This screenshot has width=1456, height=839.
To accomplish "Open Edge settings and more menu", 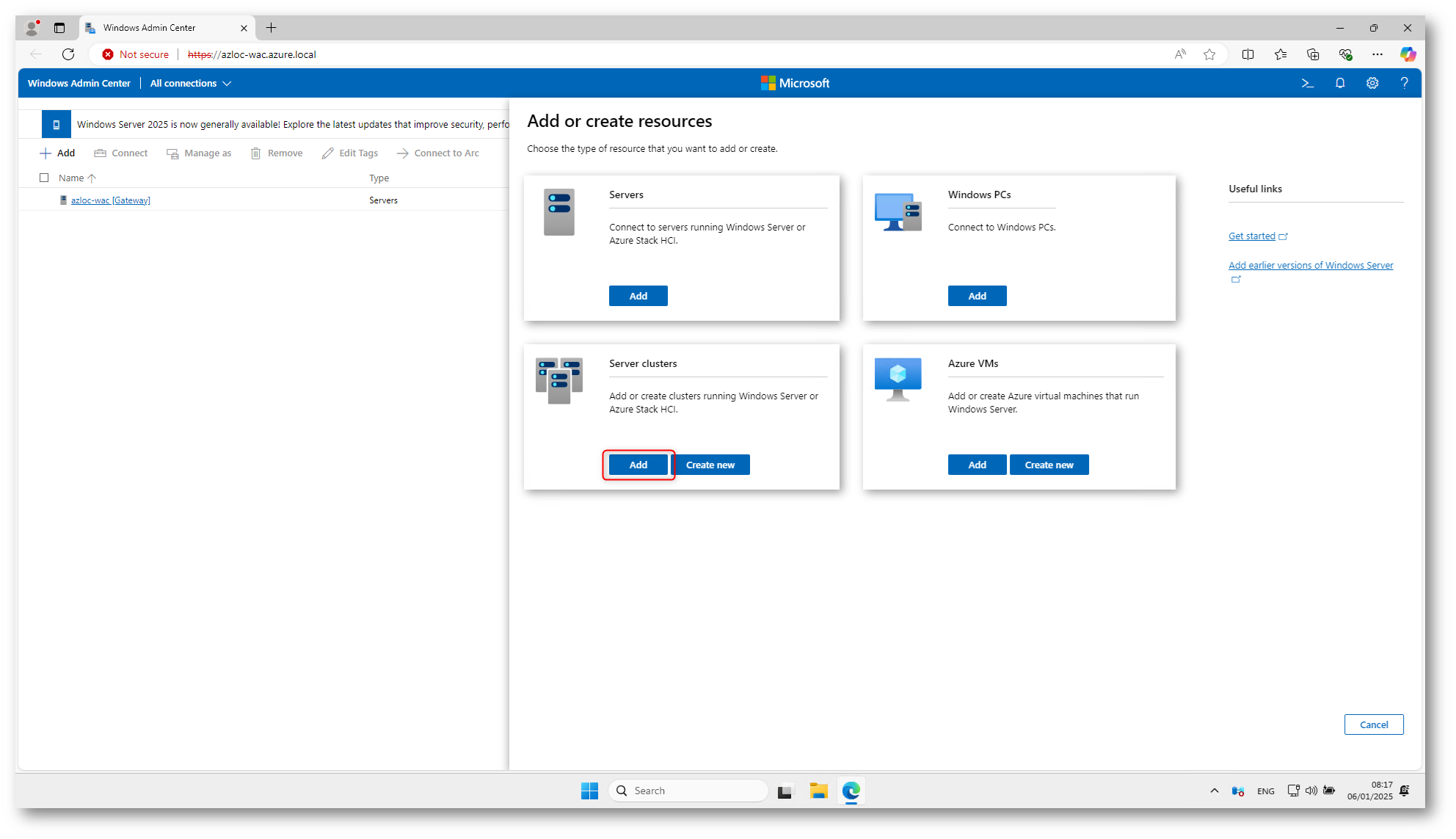I will [x=1377, y=54].
